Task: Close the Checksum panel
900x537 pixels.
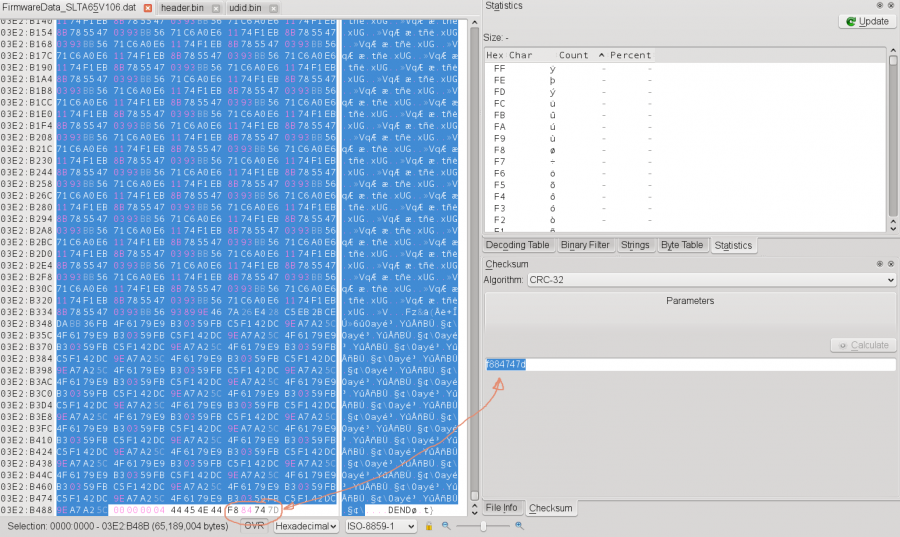Action: pos(891,264)
